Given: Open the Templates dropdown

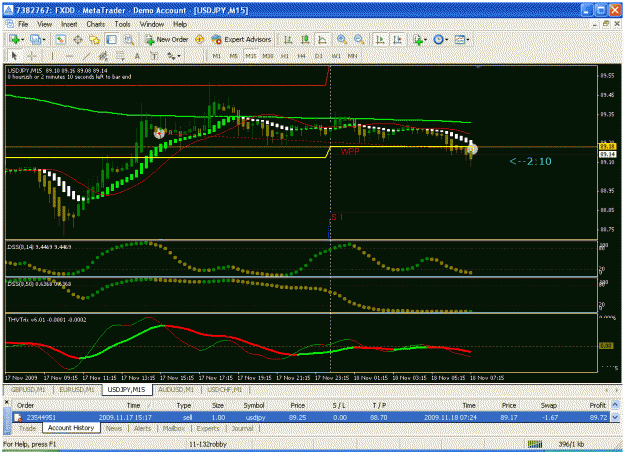Looking at the screenshot, I should point(462,39).
